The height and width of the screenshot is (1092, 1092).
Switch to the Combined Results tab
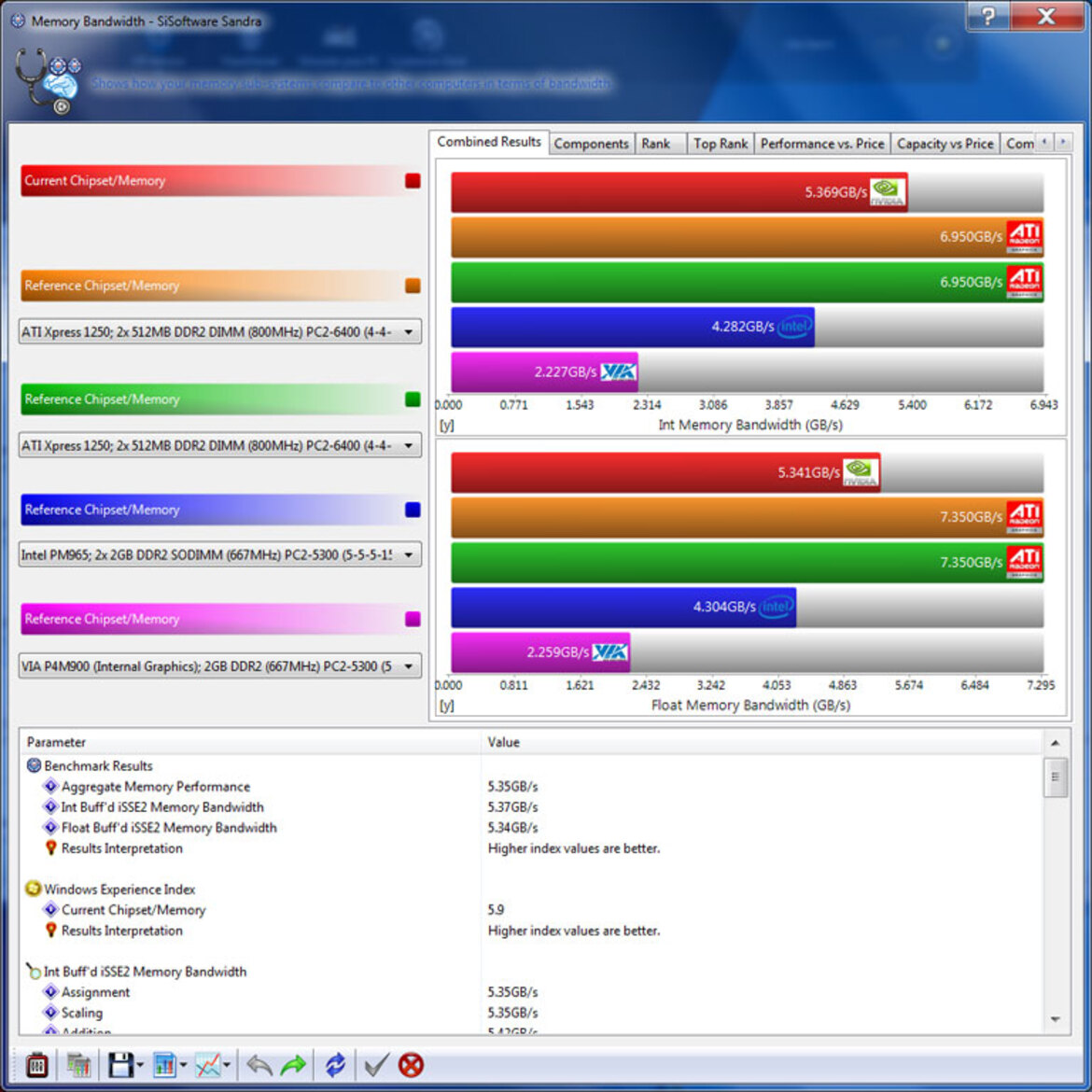coord(489,141)
